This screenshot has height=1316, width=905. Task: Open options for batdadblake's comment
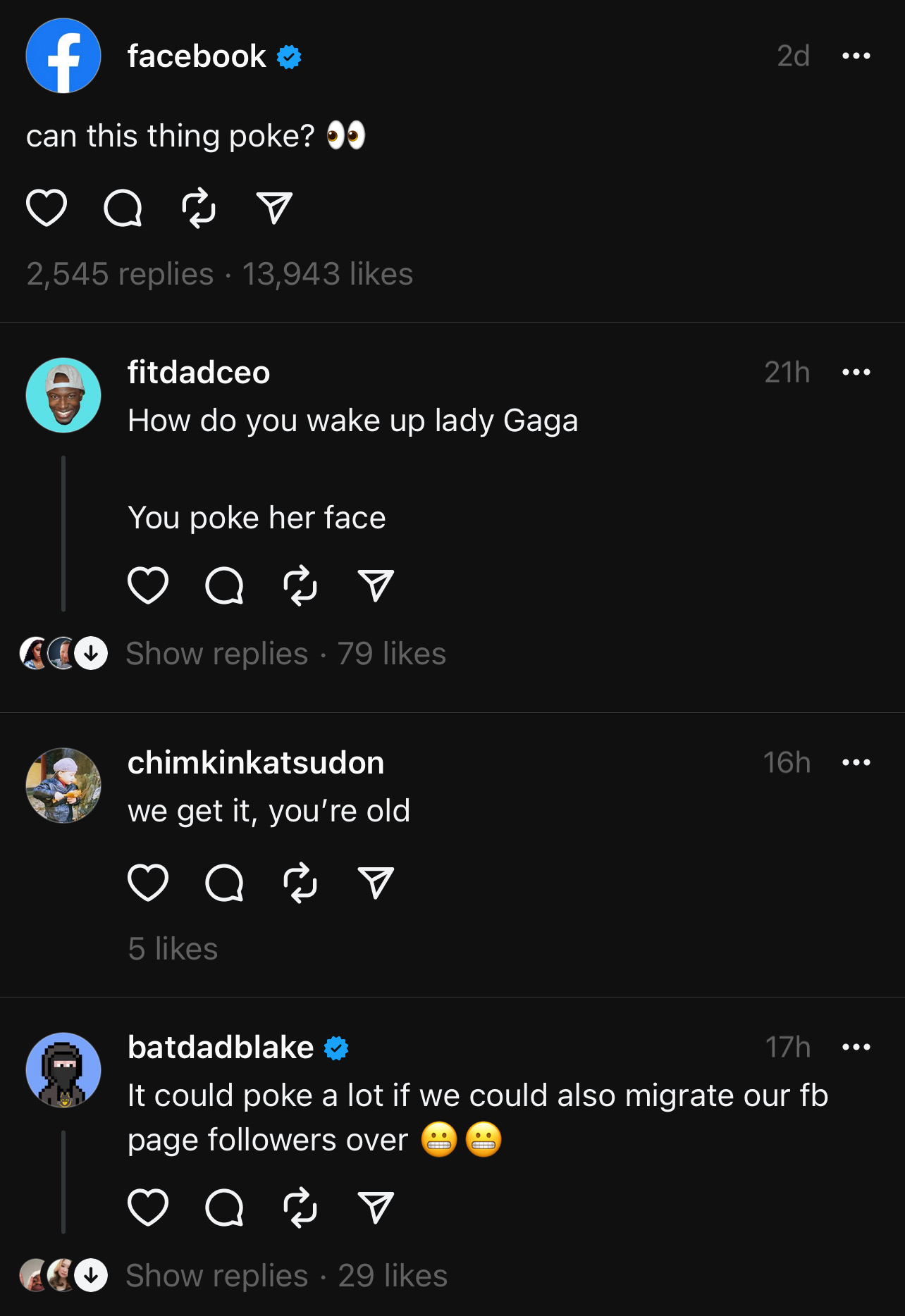tap(857, 1048)
